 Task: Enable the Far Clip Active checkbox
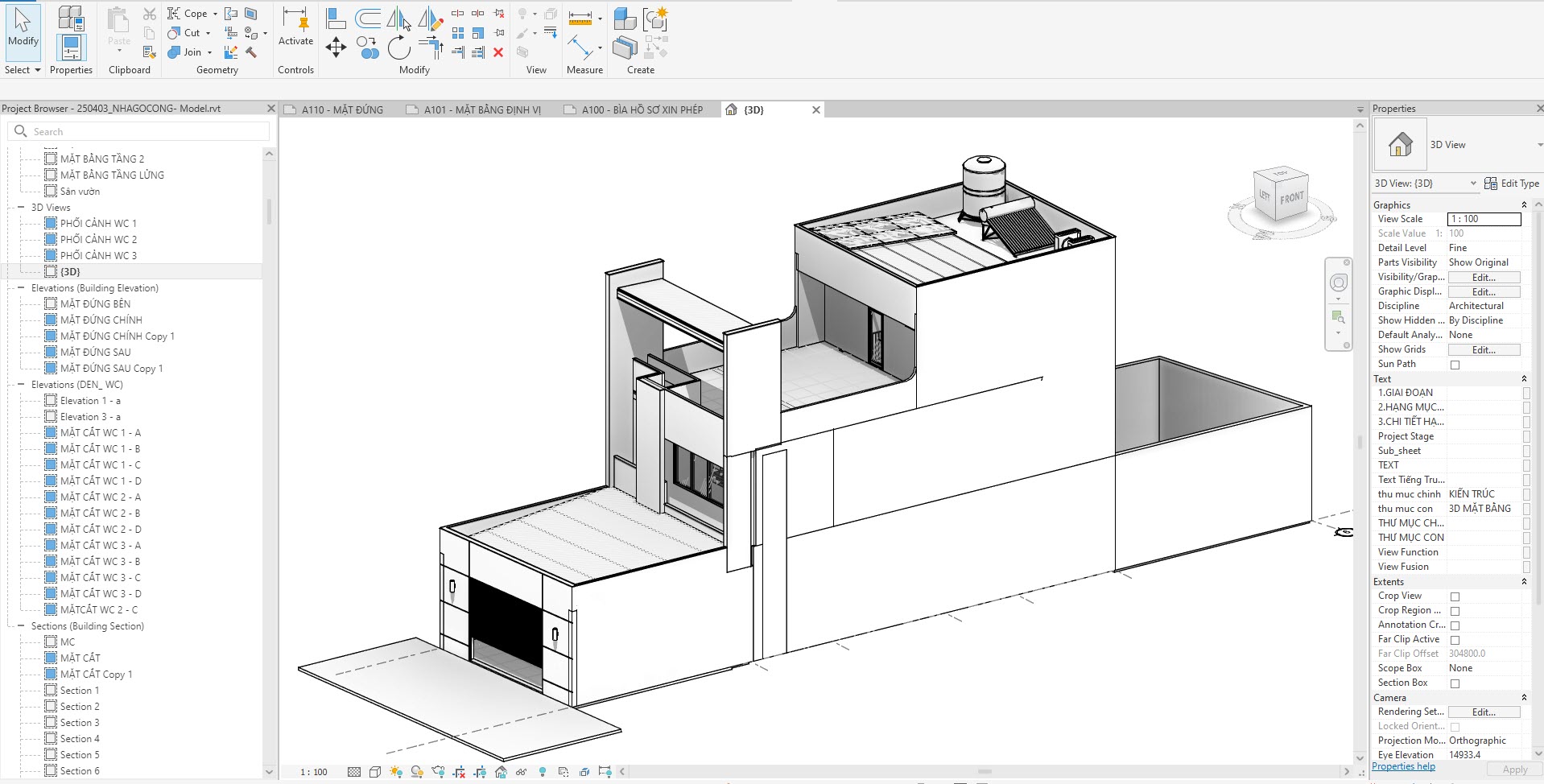tap(1455, 640)
